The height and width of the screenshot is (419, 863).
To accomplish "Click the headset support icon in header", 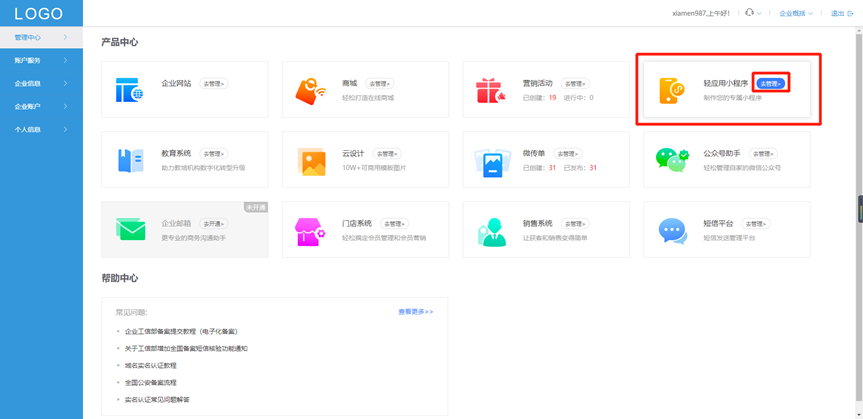I will coord(749,13).
